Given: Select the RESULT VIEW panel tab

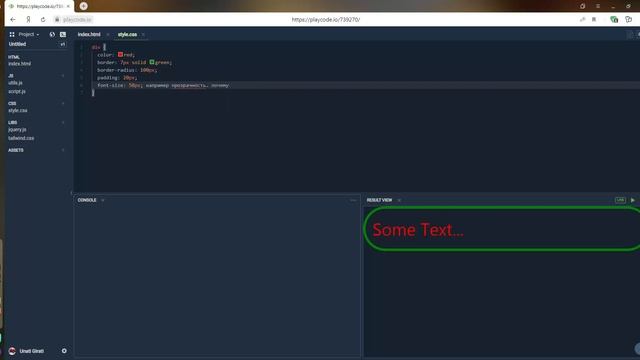Looking at the screenshot, I should 379,200.
